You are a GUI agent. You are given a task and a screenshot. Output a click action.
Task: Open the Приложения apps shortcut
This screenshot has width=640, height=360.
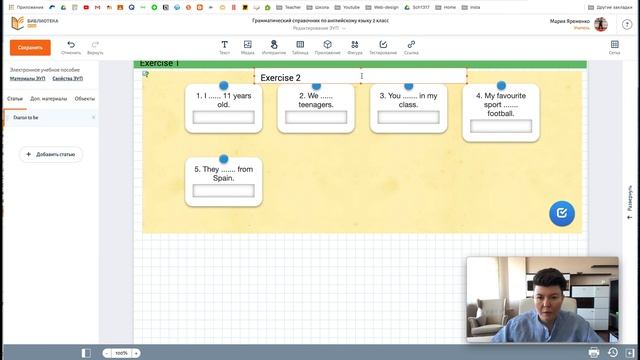click(27, 7)
